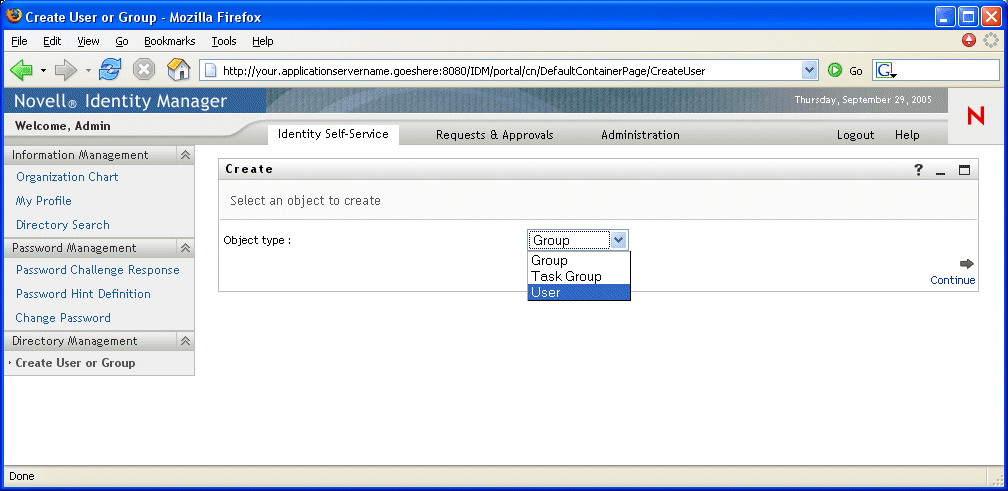The height and width of the screenshot is (491, 1008).
Task: Click the Google search engine icon
Action: coord(884,71)
